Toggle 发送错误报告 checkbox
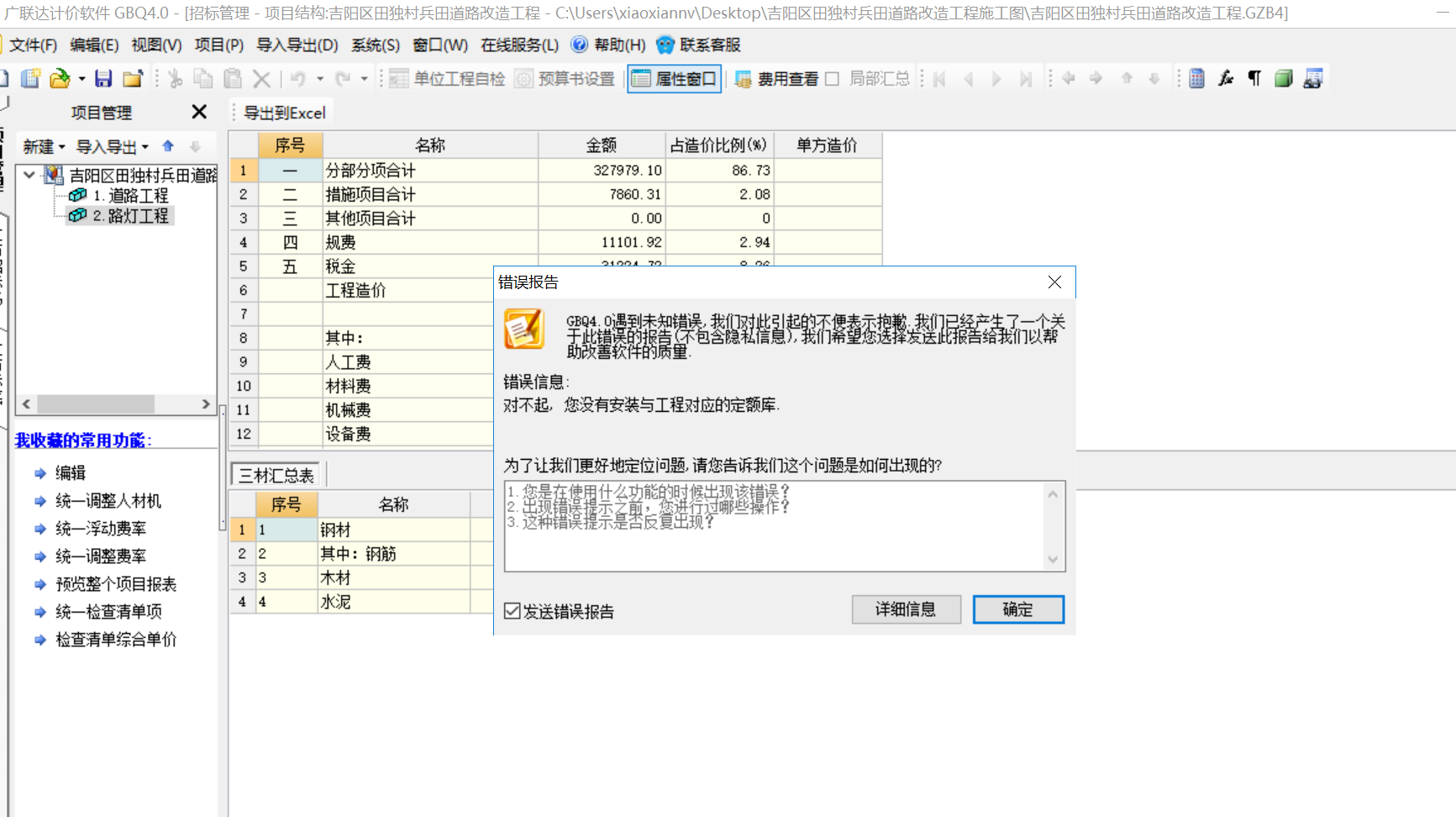1456x817 pixels. [512, 611]
